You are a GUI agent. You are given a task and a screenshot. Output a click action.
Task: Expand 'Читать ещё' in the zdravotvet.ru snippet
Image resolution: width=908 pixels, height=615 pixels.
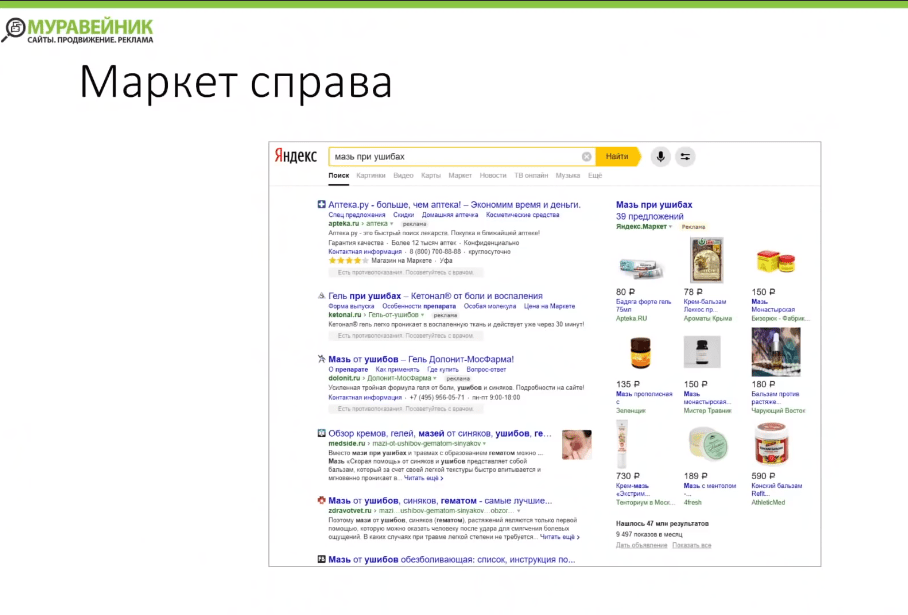point(559,537)
